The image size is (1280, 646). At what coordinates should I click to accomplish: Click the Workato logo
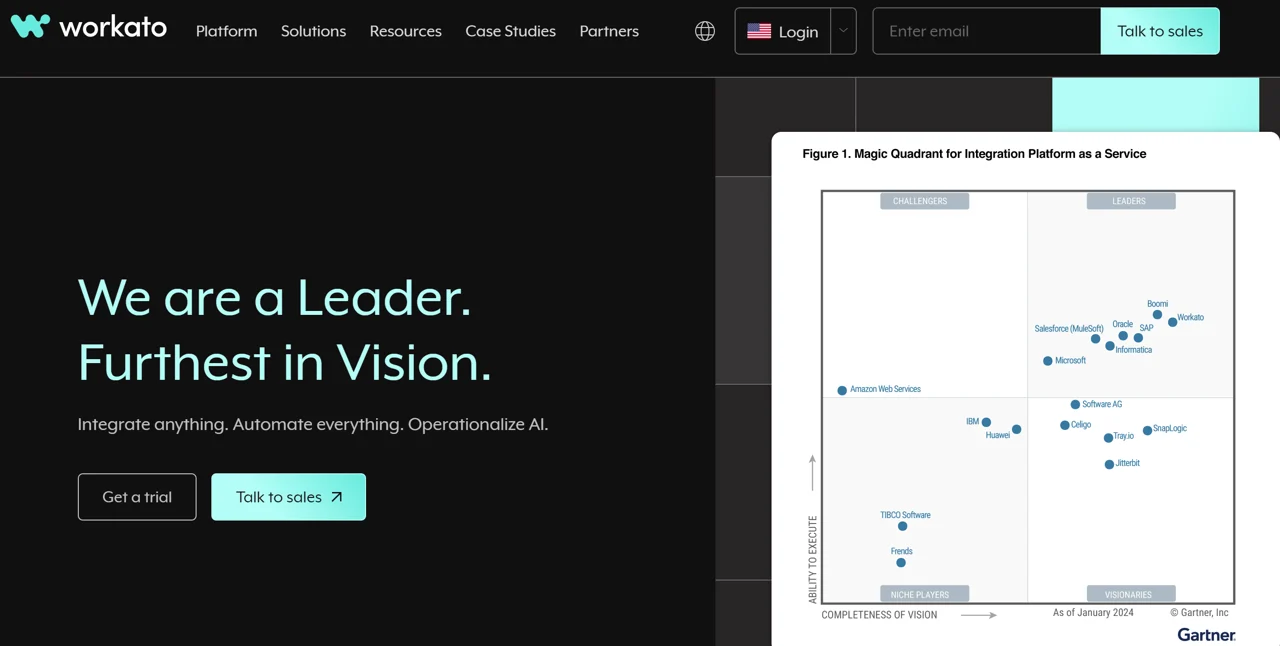pyautogui.click(x=88, y=27)
